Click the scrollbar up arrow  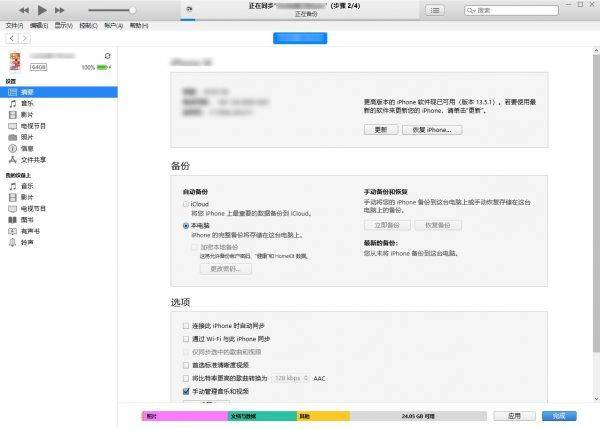coord(596,50)
